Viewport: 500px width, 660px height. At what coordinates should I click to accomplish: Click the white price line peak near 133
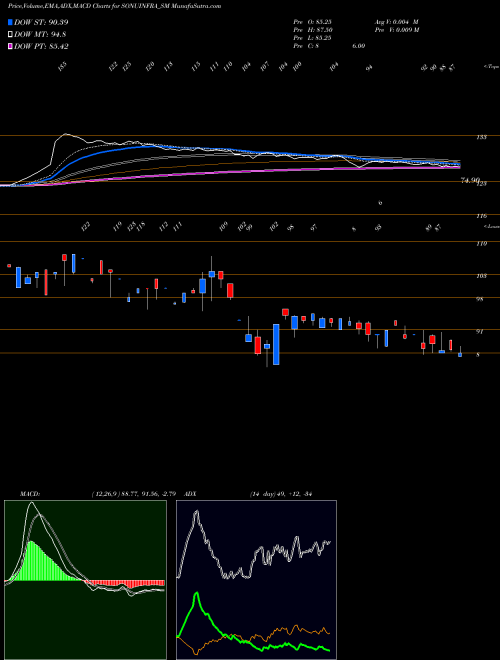point(66,135)
